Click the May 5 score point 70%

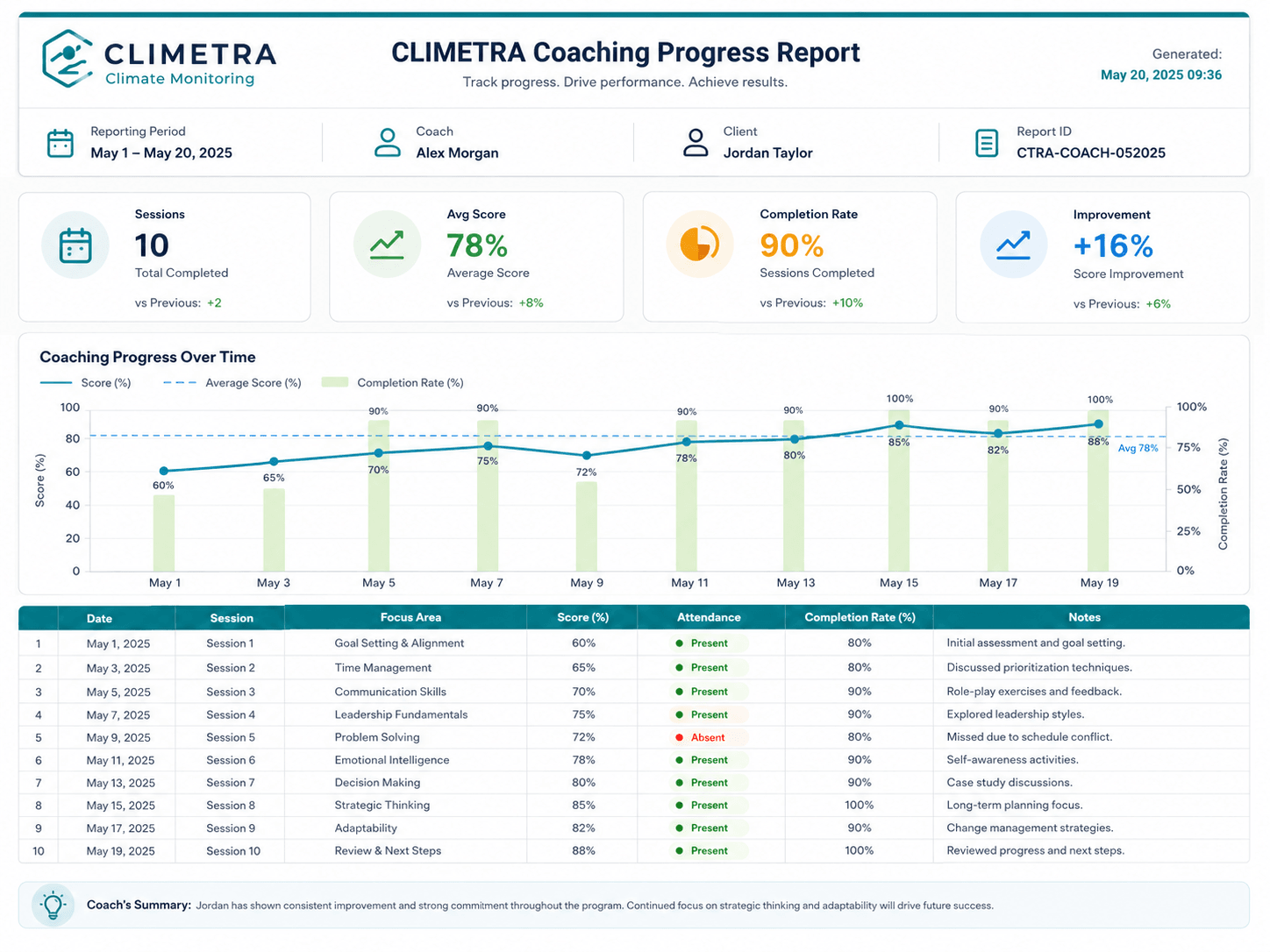point(379,453)
